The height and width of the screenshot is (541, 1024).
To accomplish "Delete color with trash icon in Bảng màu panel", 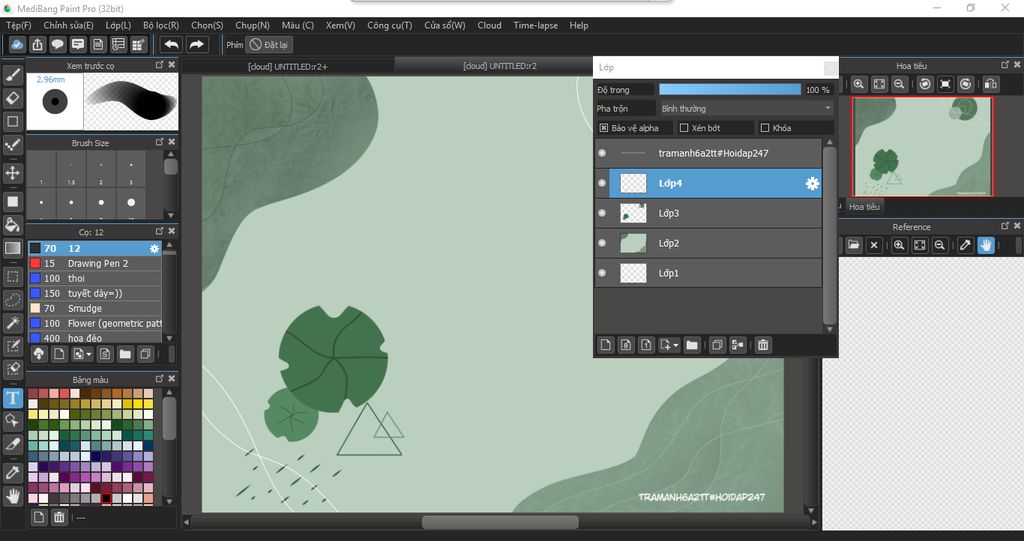I will (59, 517).
